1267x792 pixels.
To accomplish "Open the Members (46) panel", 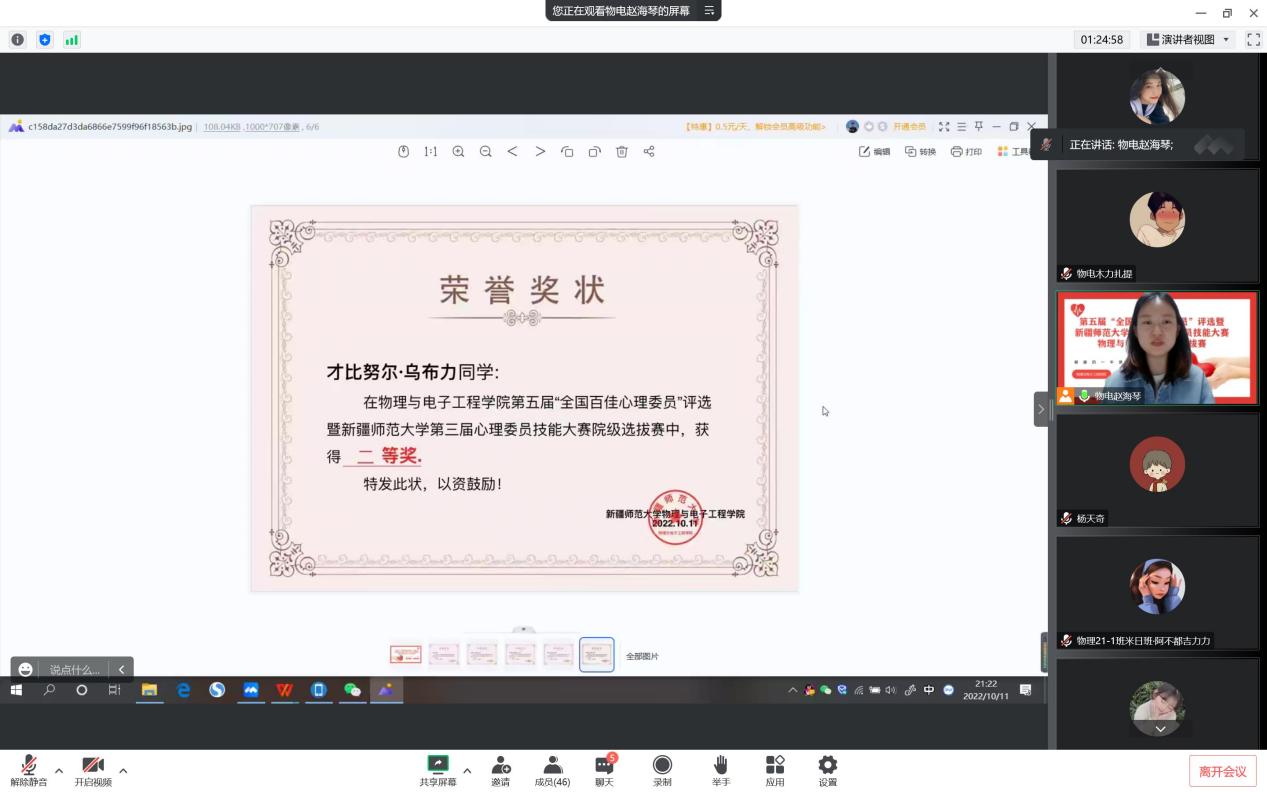I will [x=552, y=766].
